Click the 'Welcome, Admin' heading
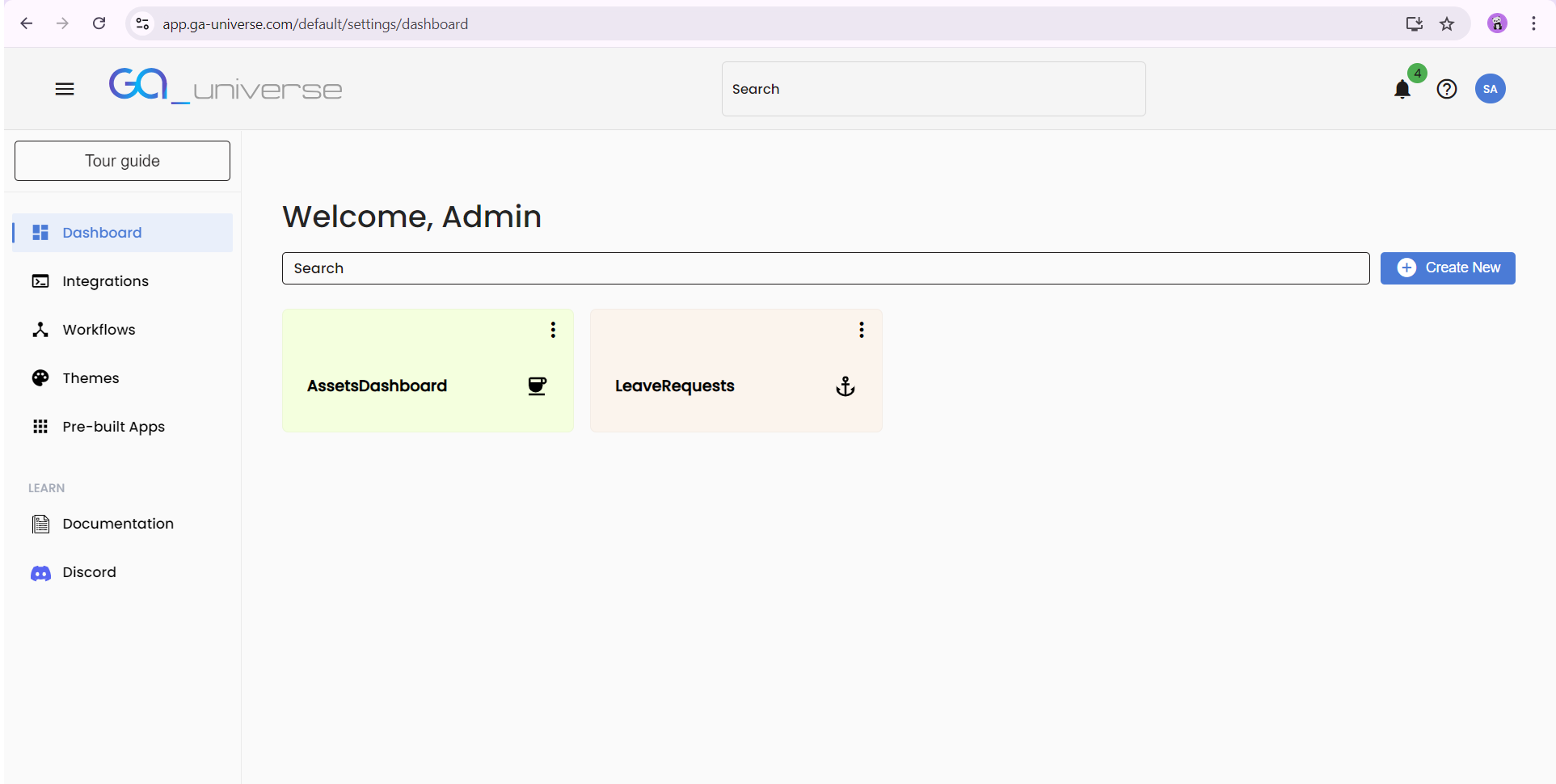The width and height of the screenshot is (1556, 784). (x=411, y=217)
